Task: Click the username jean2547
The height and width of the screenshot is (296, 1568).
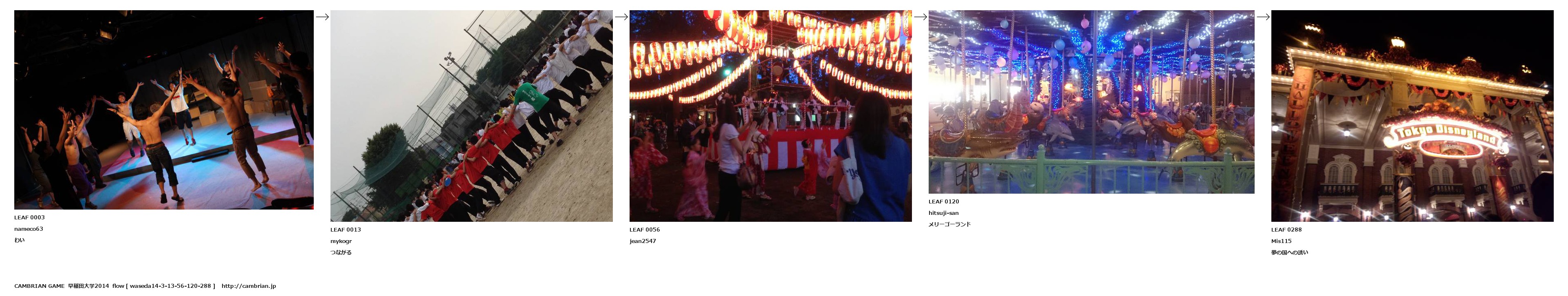Action: coord(643,241)
